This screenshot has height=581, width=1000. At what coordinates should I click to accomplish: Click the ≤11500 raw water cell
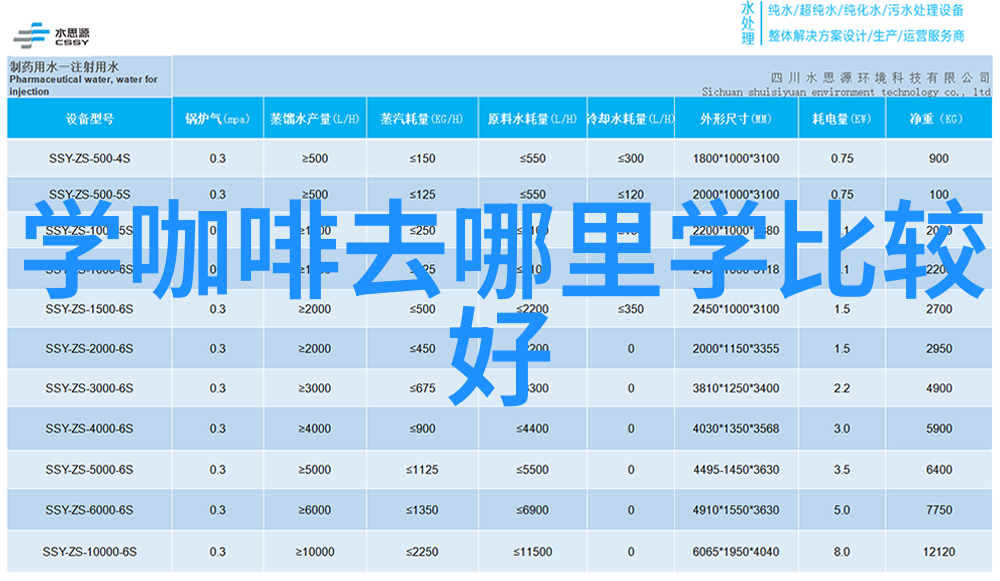(533, 552)
